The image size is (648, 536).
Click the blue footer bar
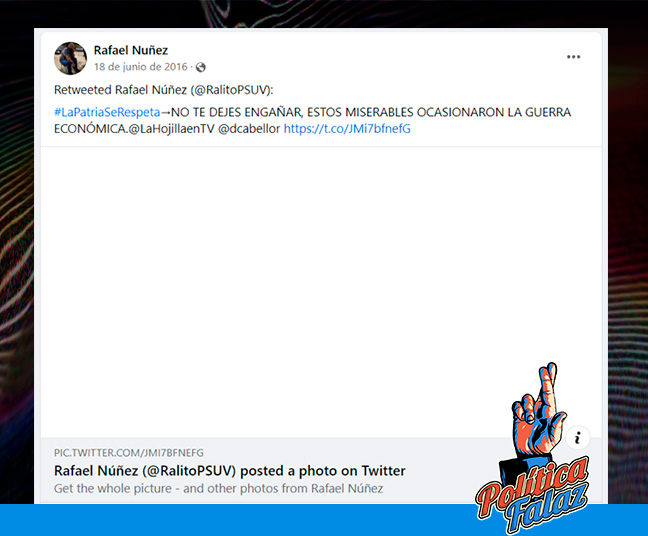324,520
